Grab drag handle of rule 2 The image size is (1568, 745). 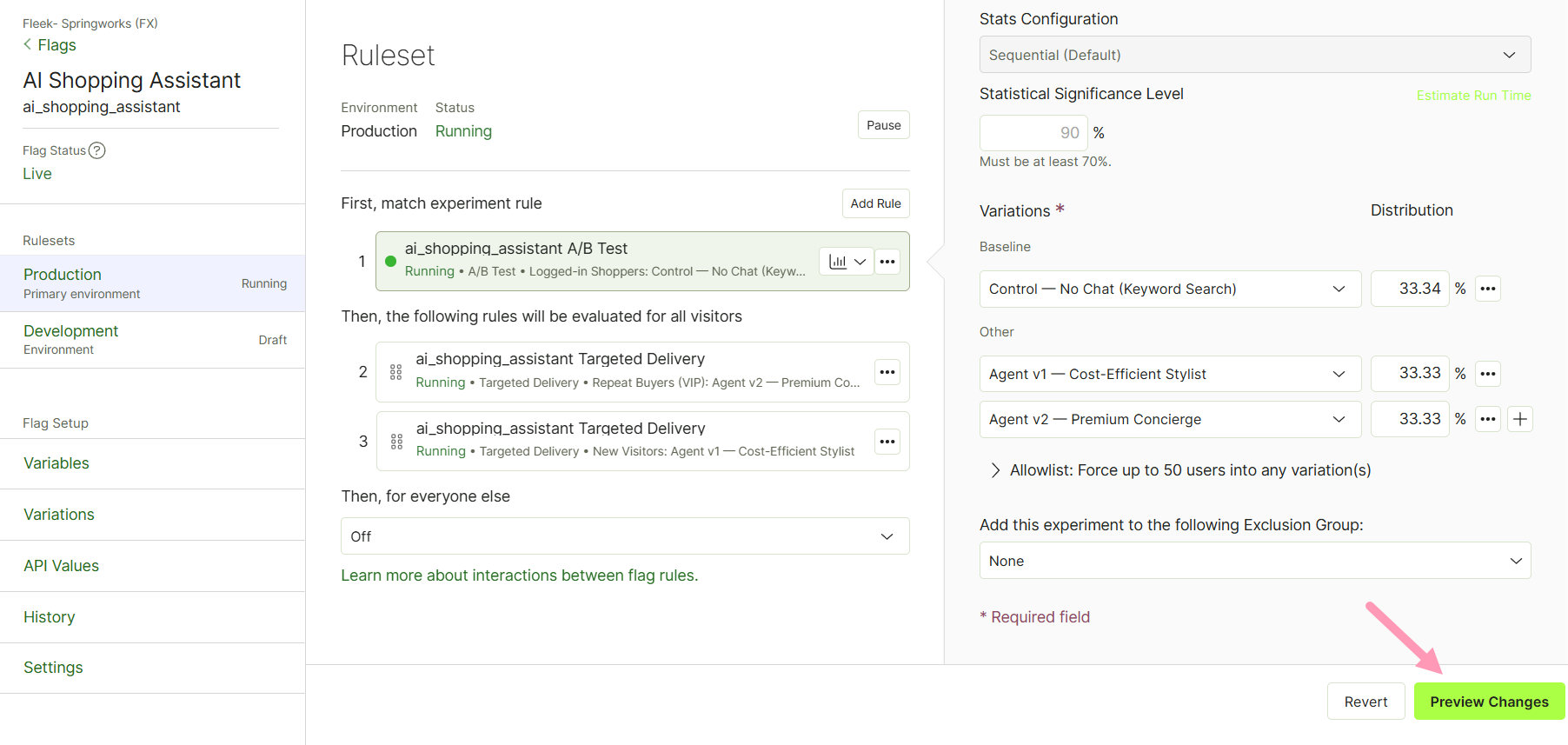point(396,372)
